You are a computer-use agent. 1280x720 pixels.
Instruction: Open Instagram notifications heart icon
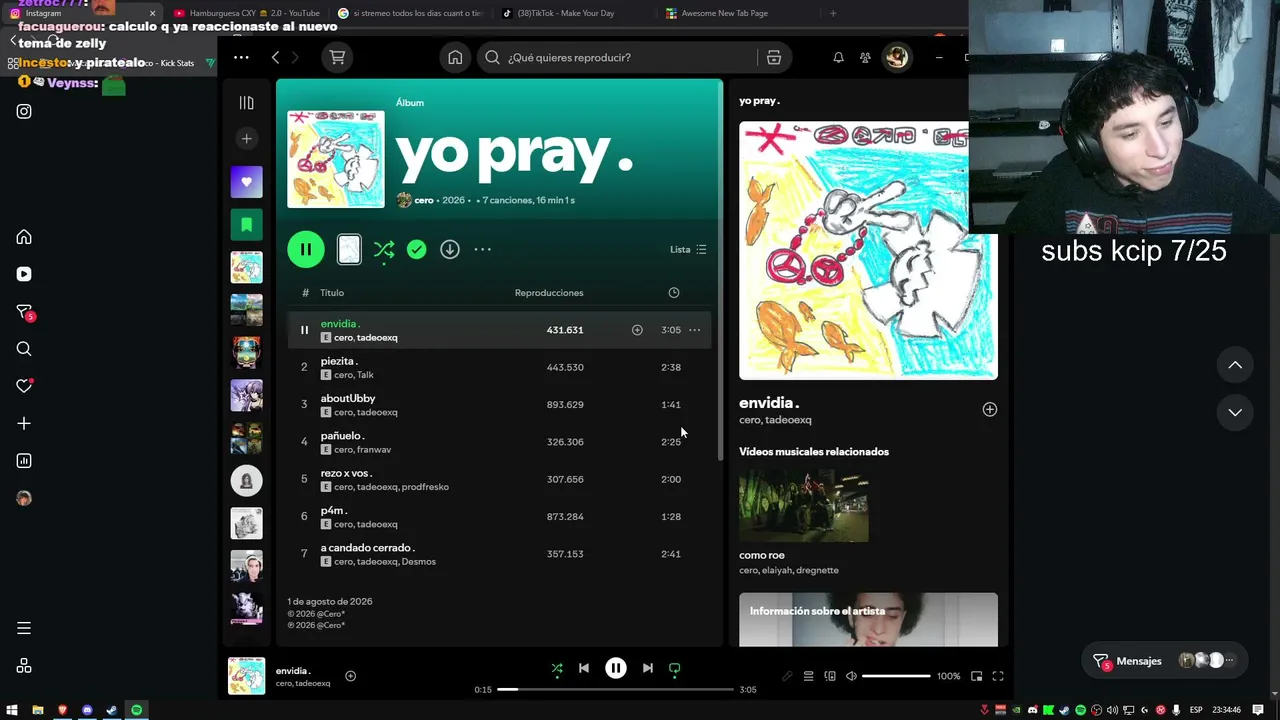(24, 386)
